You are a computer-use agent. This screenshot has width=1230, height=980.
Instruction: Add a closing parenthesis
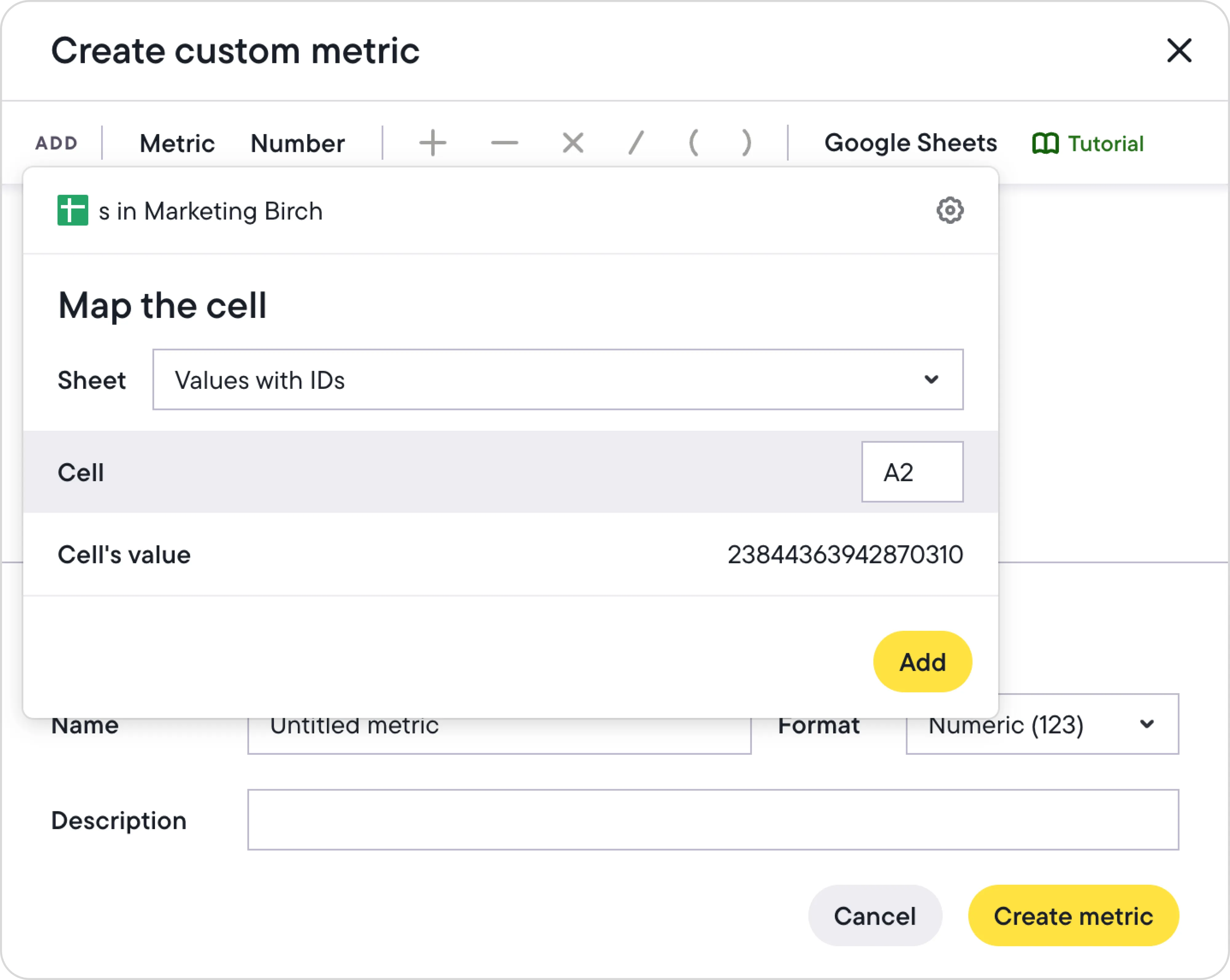tap(746, 143)
